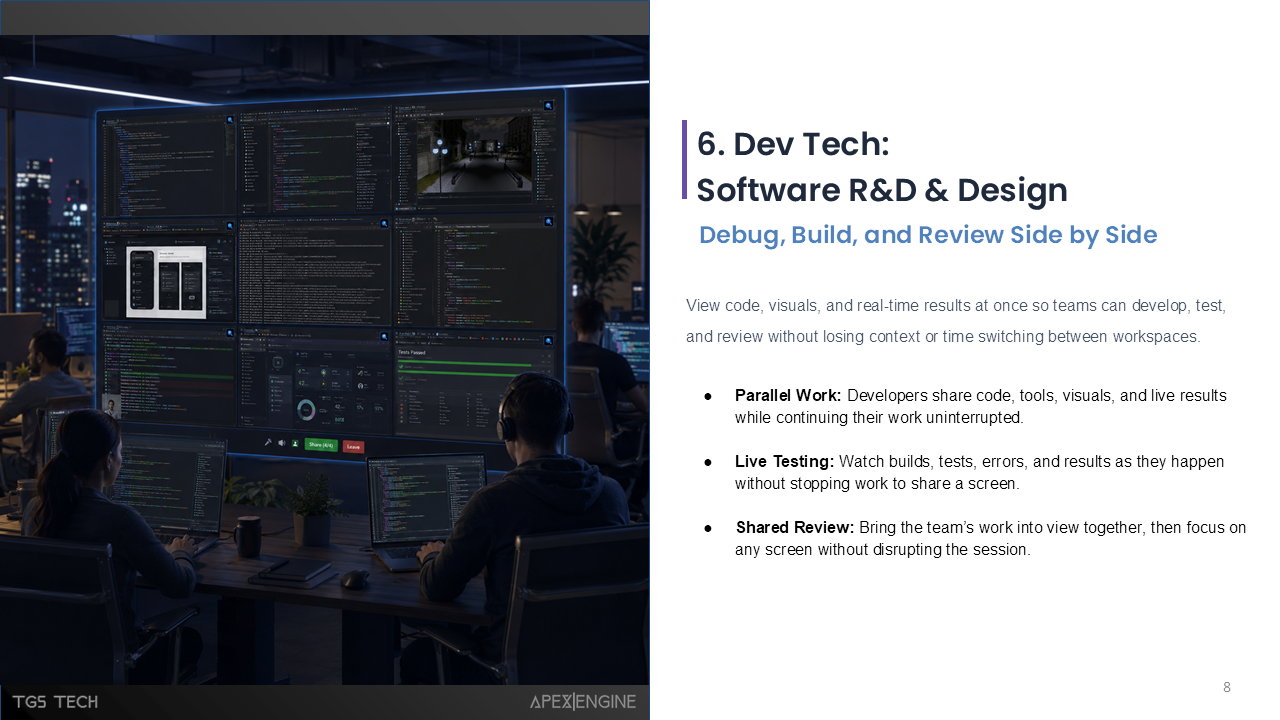Click the webcam participant thumbnail
This screenshot has height=720, width=1280.
[111, 407]
